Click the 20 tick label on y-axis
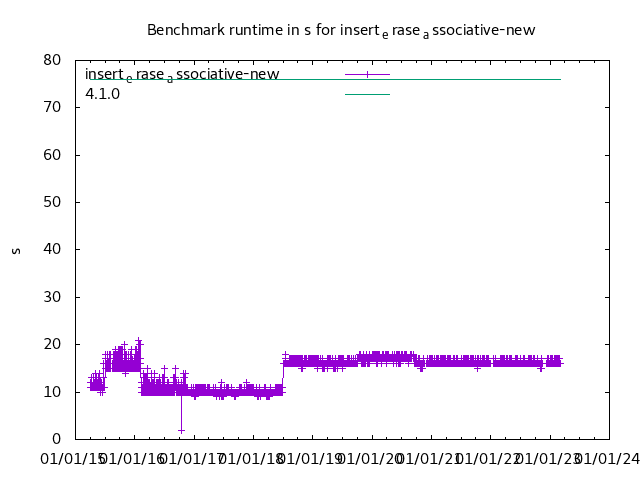 (x=54, y=344)
